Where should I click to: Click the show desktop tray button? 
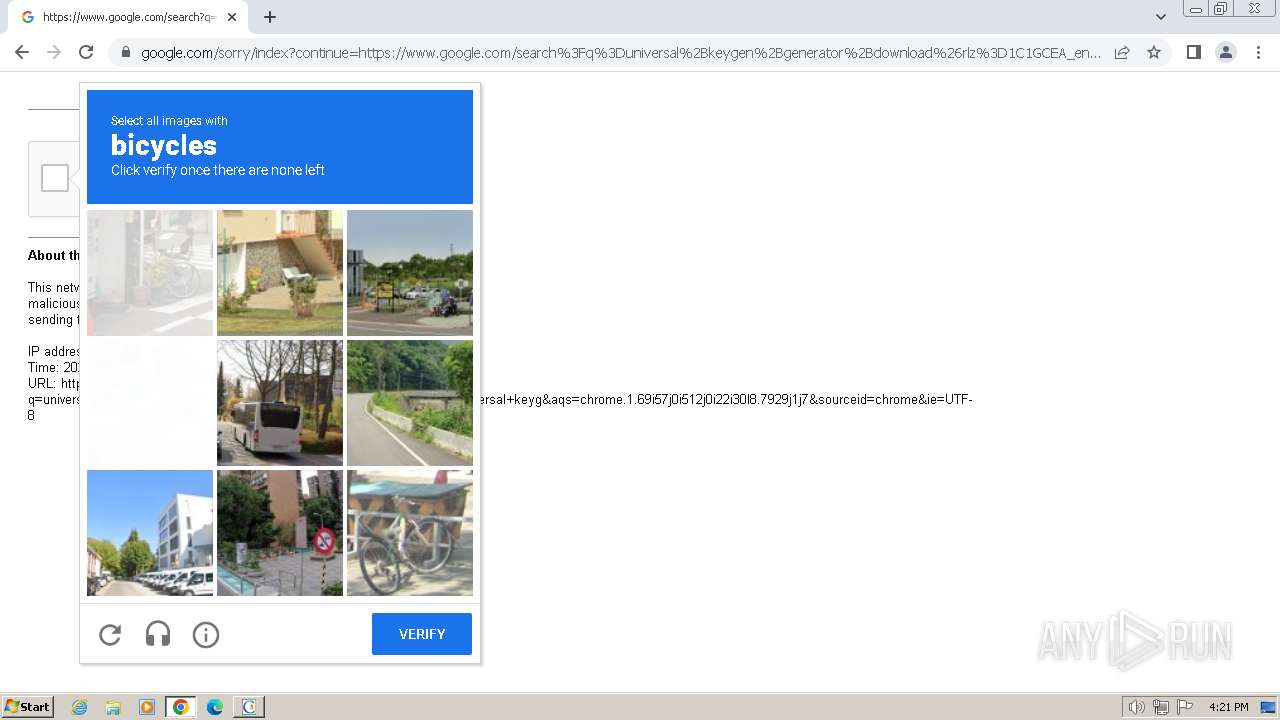tap(1268, 707)
